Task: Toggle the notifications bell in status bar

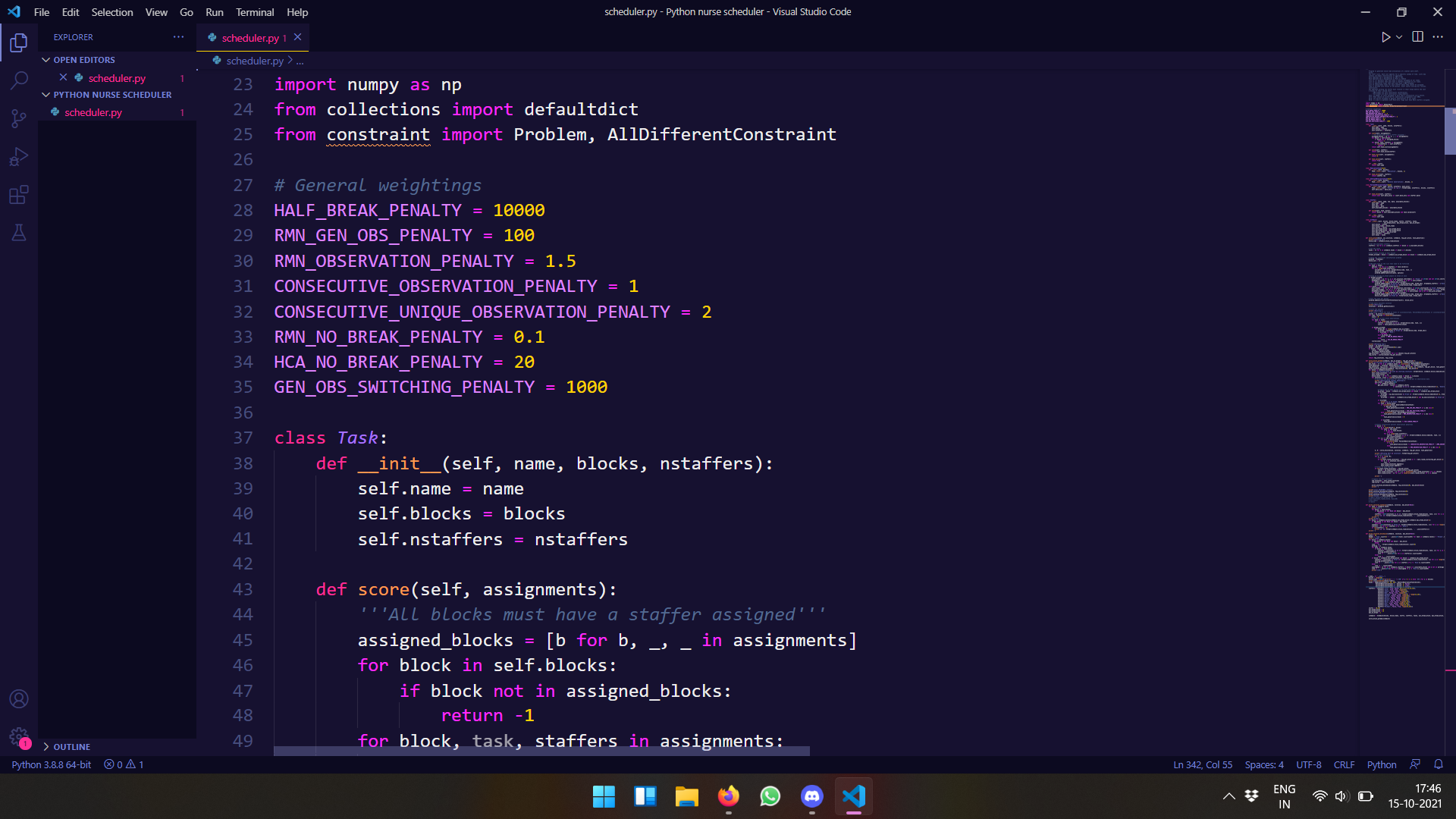Action: (1438, 764)
